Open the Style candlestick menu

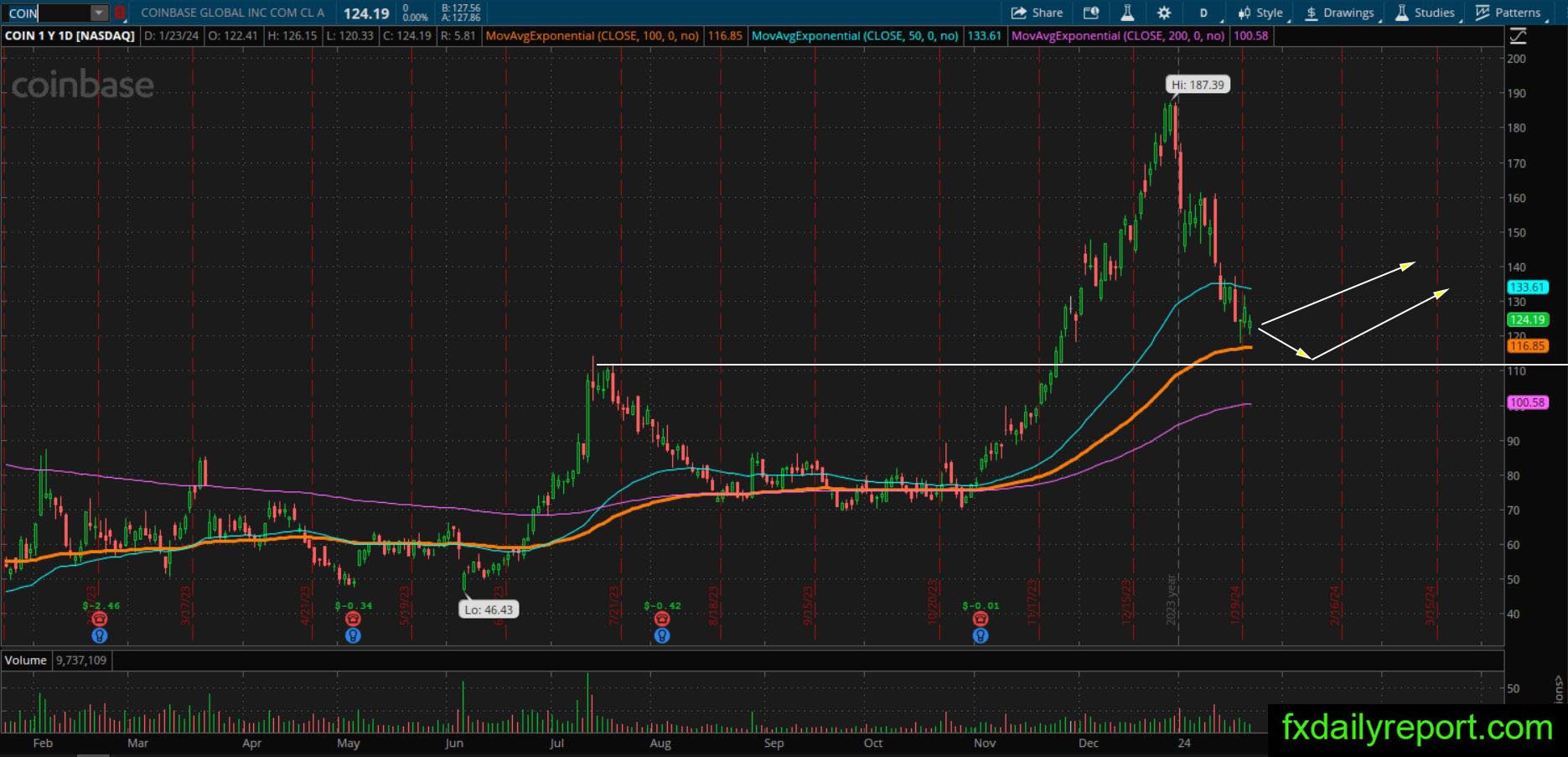[1260, 13]
